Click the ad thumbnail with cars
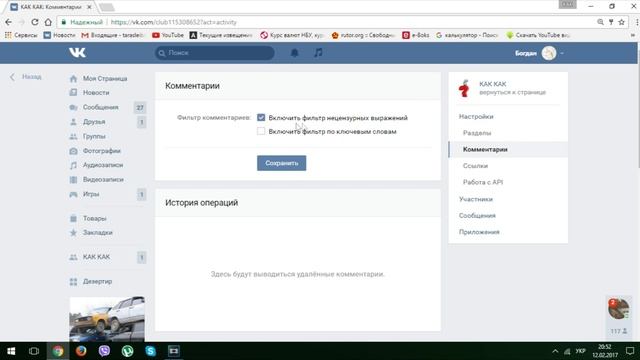Viewport: 640px width, 360px height. 107,319
